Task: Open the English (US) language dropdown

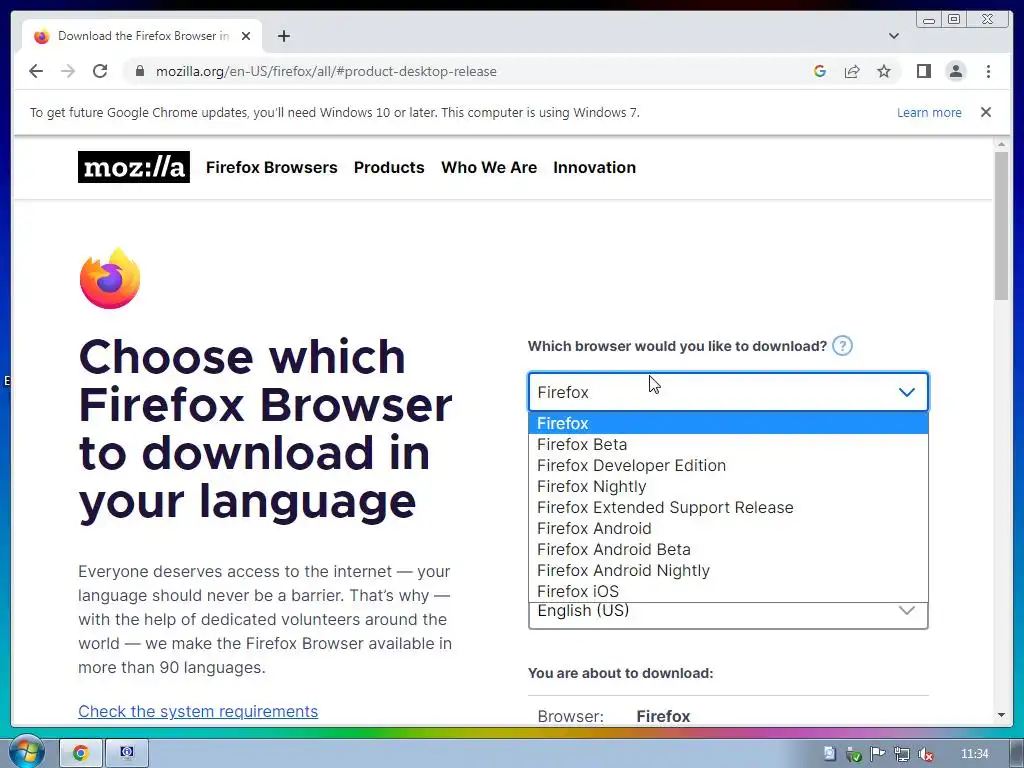Action: [728, 615]
